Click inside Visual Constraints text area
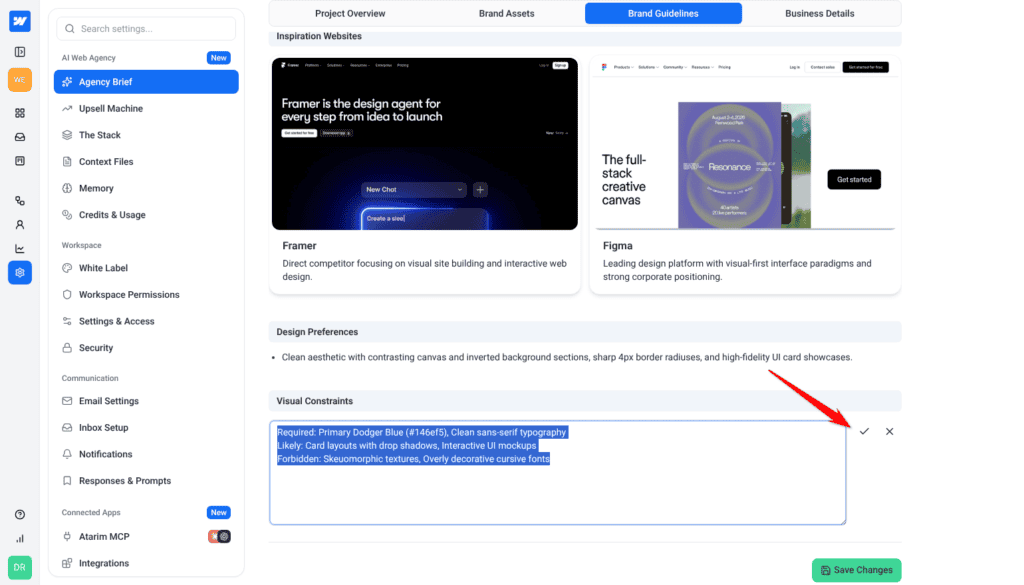 coord(558,473)
